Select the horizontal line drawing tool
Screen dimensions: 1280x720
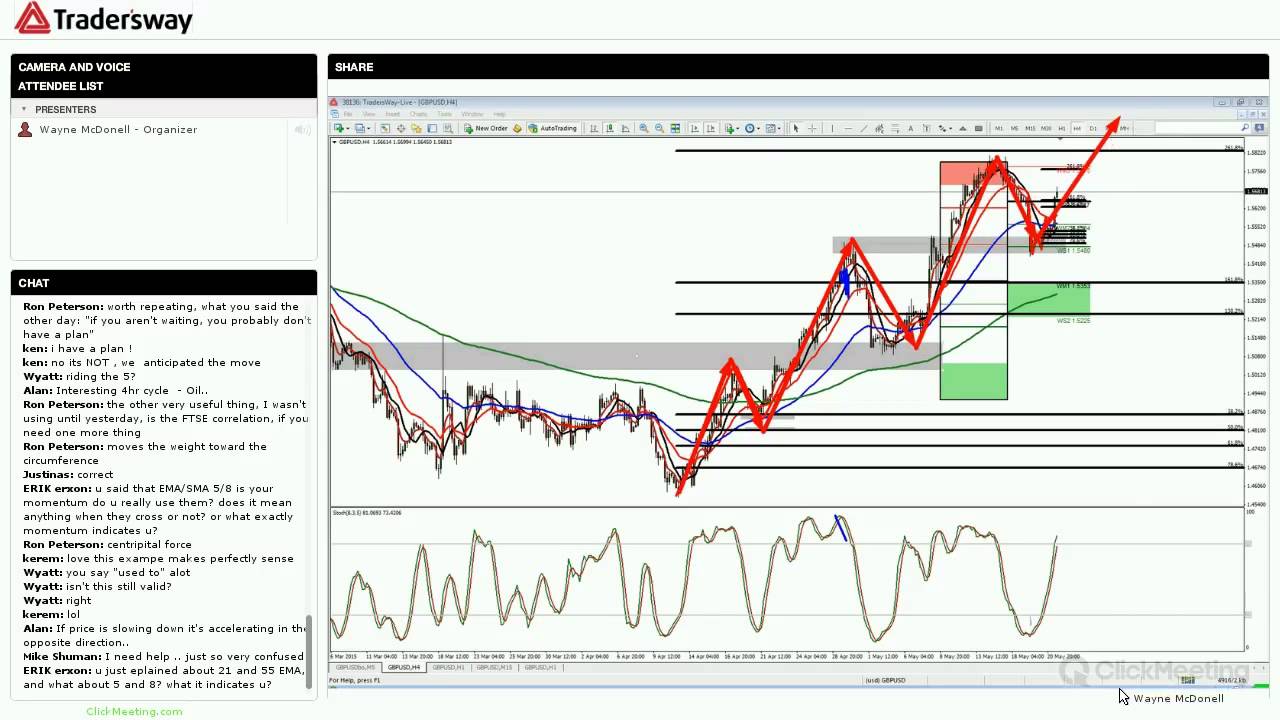(848, 128)
